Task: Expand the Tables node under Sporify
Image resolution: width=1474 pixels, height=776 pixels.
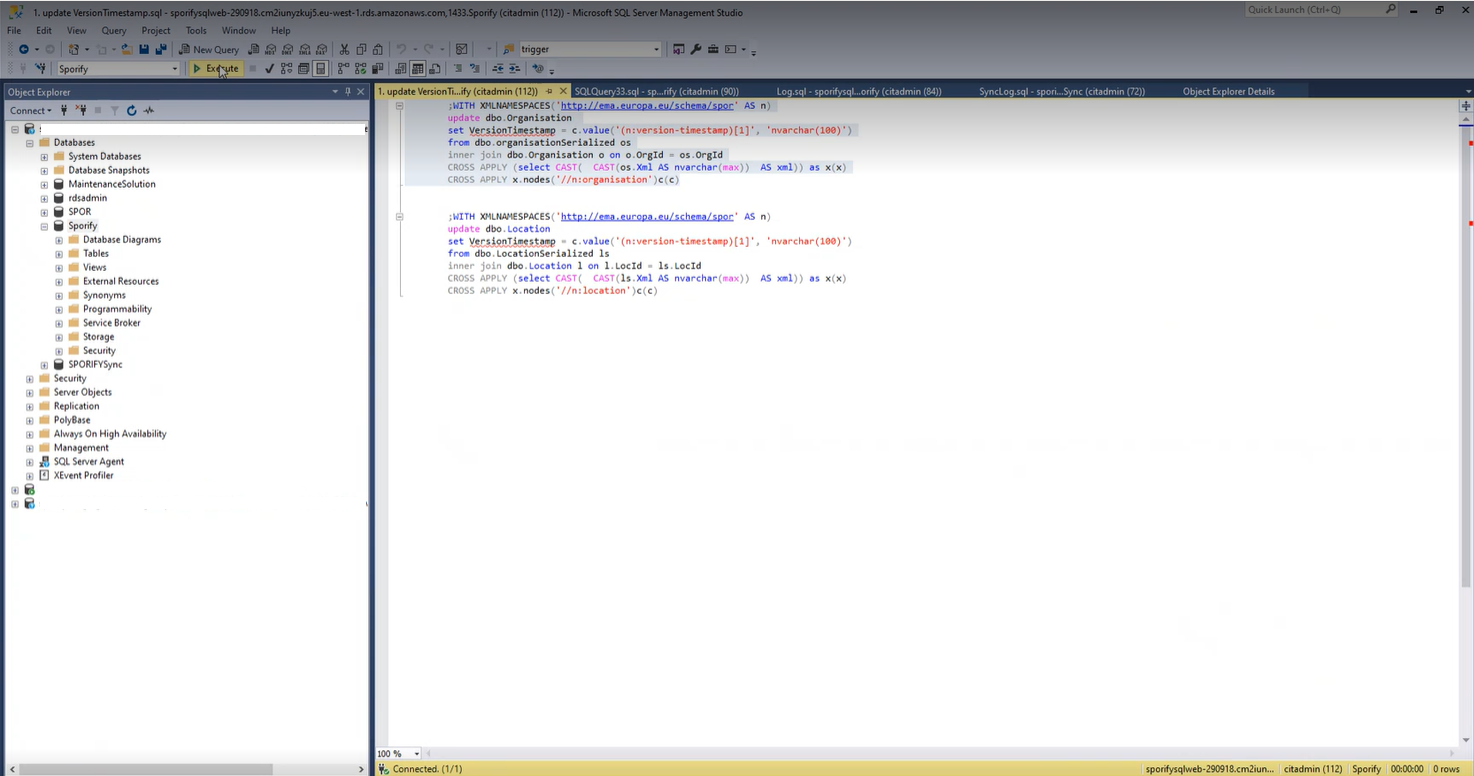Action: coord(58,253)
